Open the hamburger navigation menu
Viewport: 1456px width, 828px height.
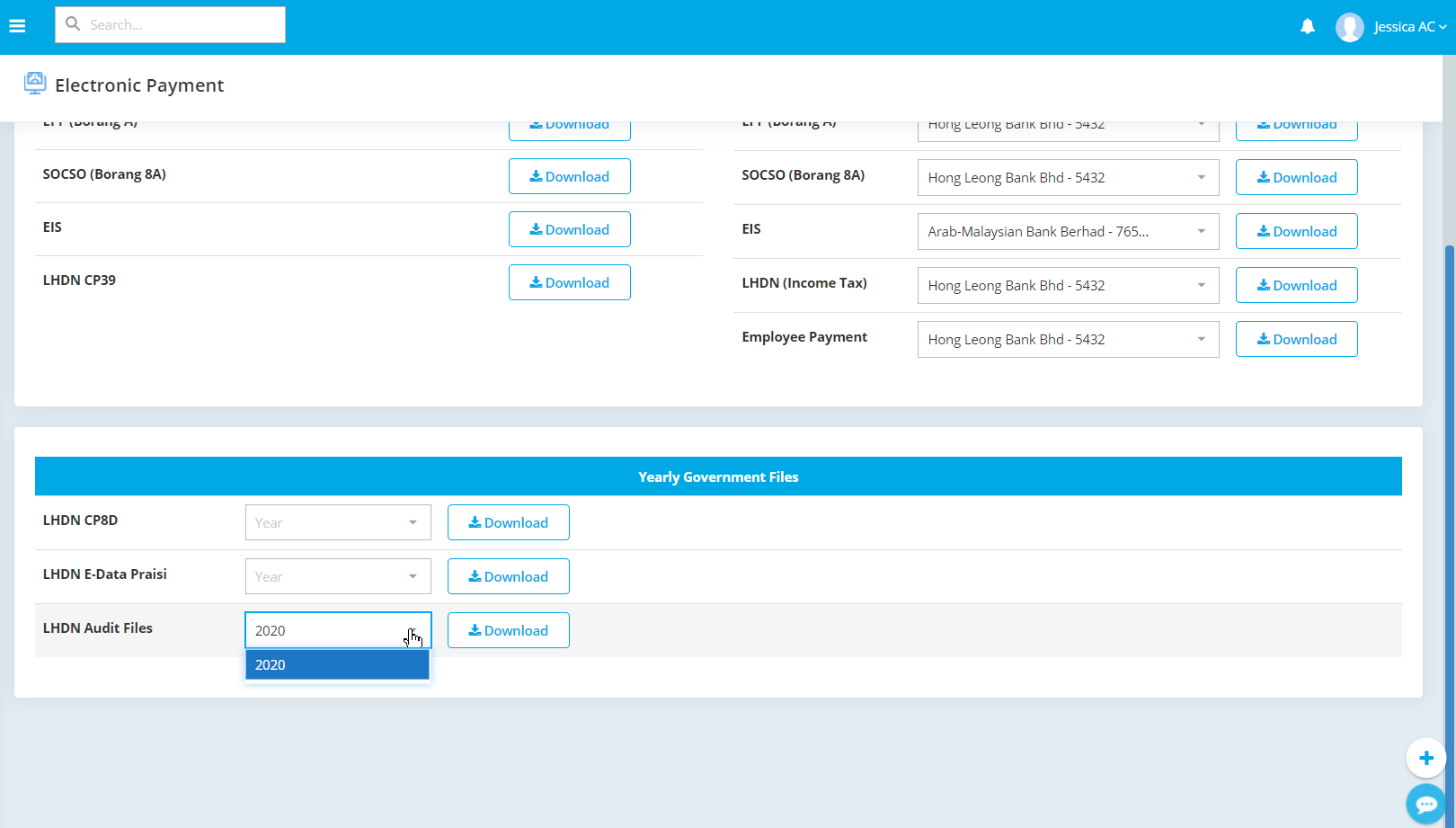(17, 26)
